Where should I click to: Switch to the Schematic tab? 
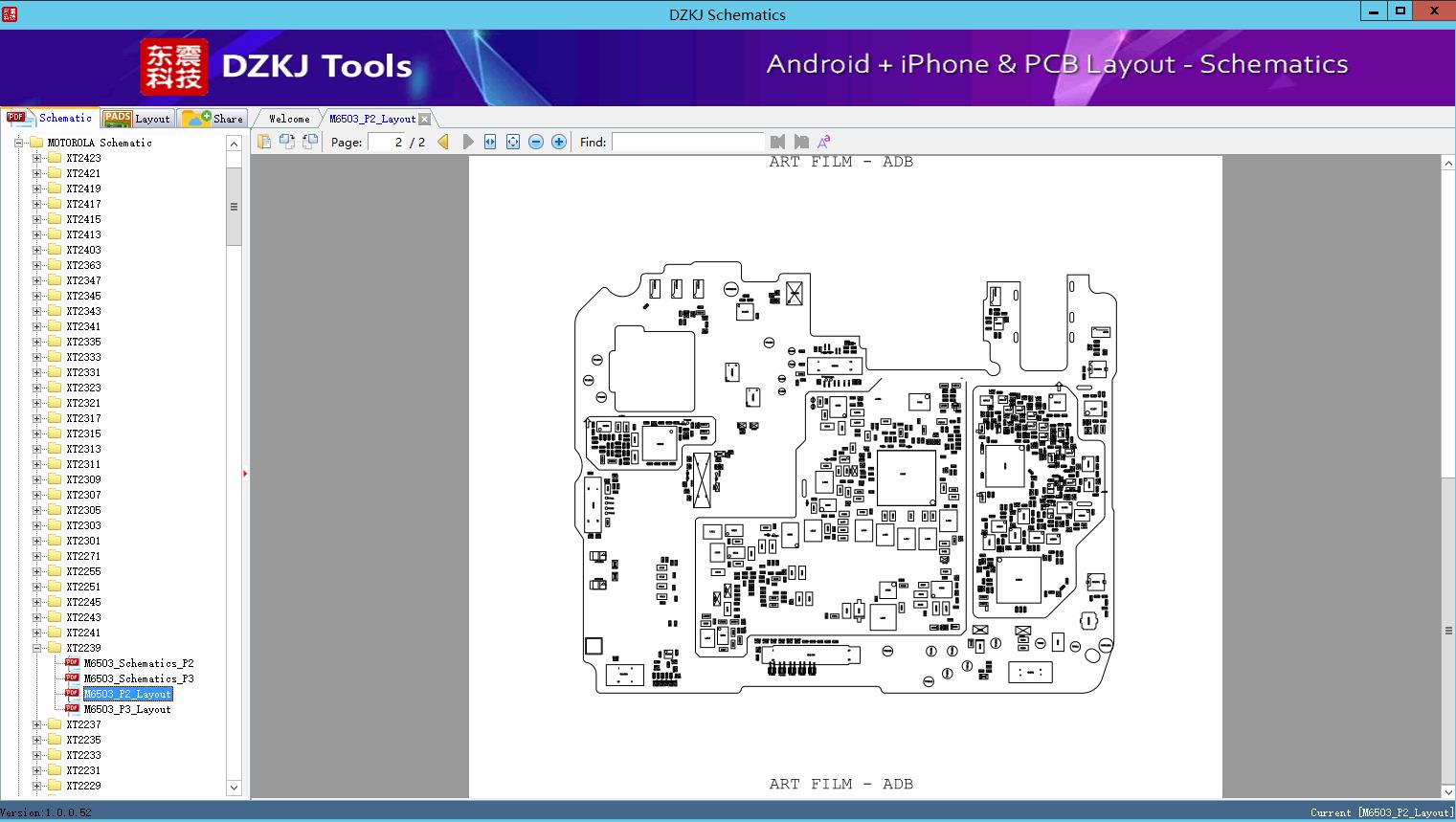coord(50,118)
